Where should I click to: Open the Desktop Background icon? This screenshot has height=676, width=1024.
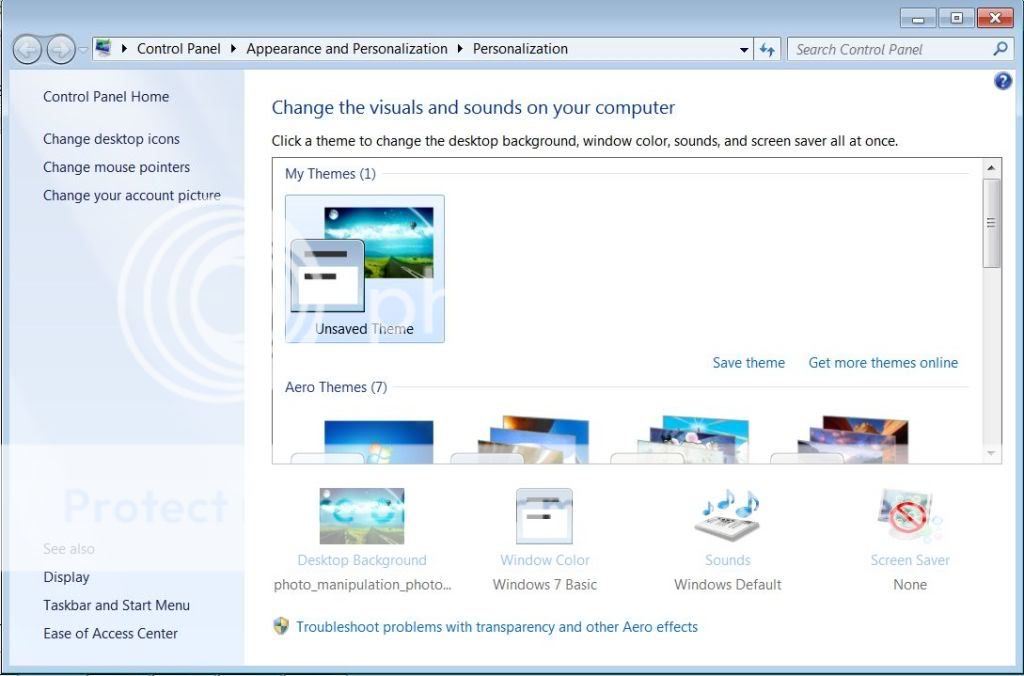click(x=362, y=516)
